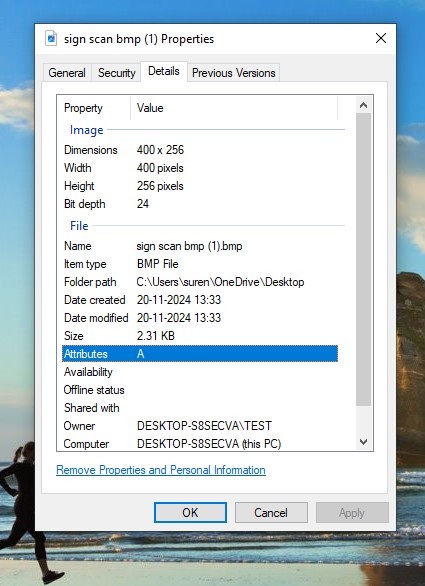Select the Offline status row
This screenshot has height=586, width=425.
tap(200, 390)
